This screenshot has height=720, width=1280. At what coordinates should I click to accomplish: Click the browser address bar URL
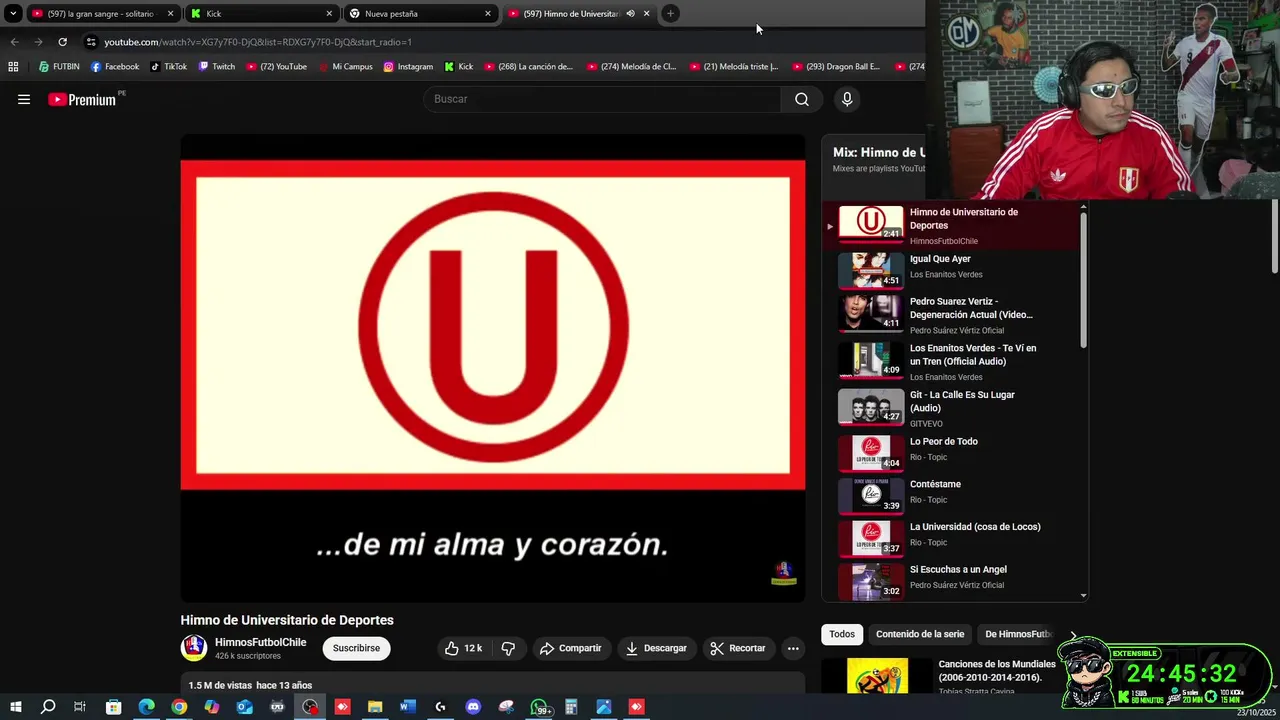[258, 42]
